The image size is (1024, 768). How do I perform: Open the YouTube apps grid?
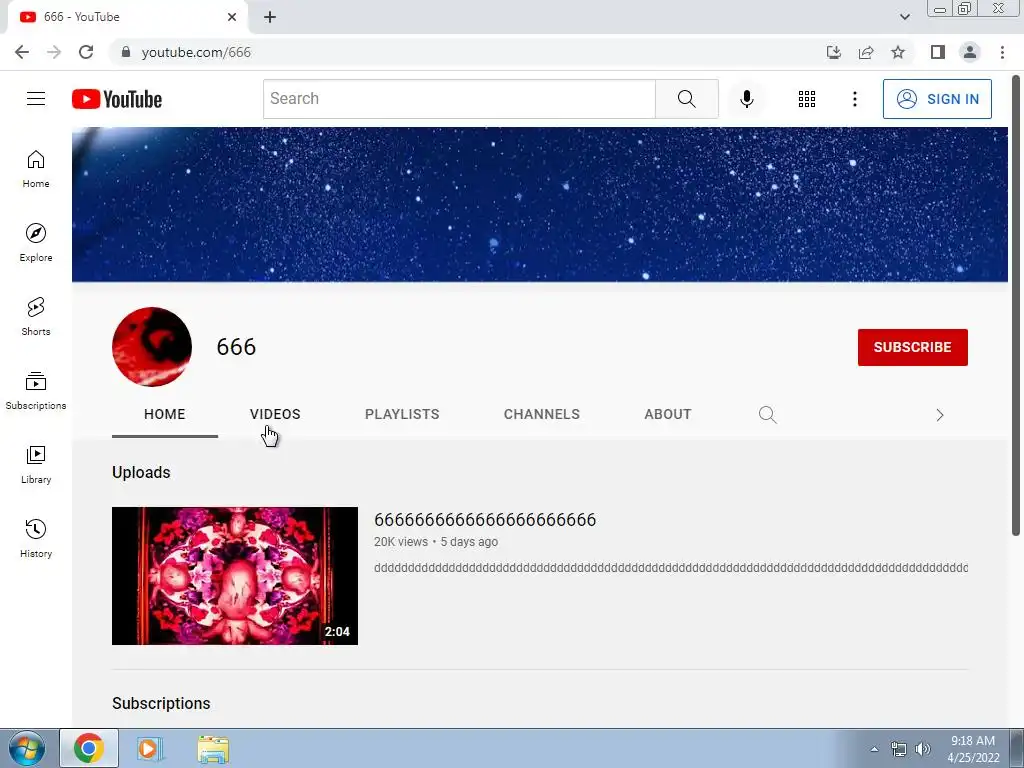click(x=807, y=99)
